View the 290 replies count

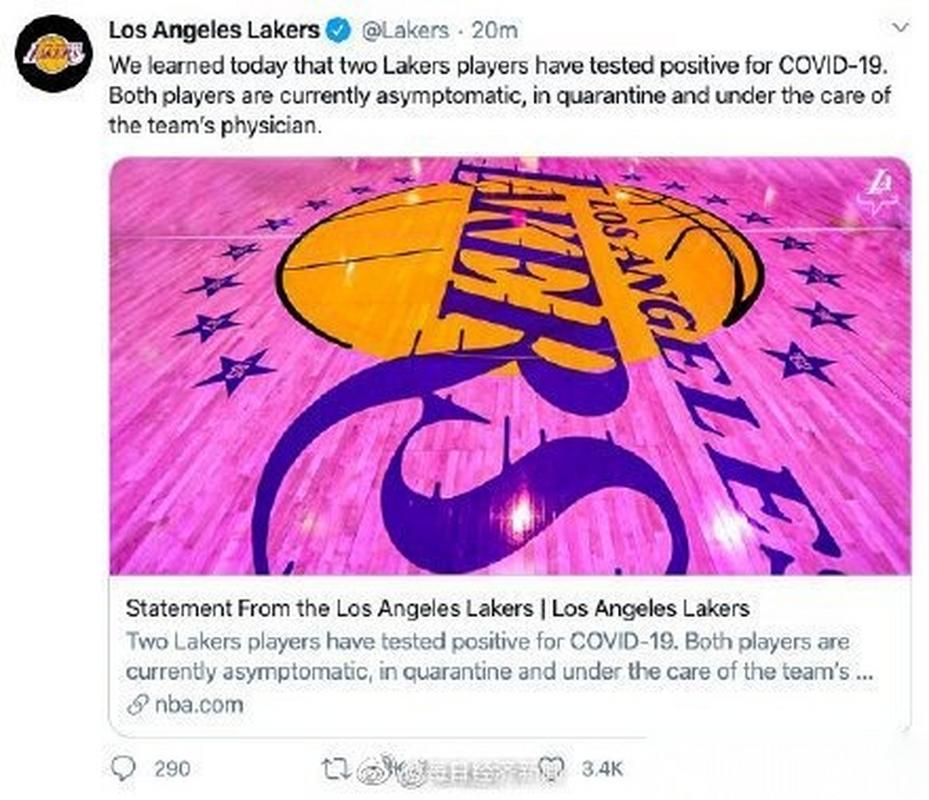(171, 768)
